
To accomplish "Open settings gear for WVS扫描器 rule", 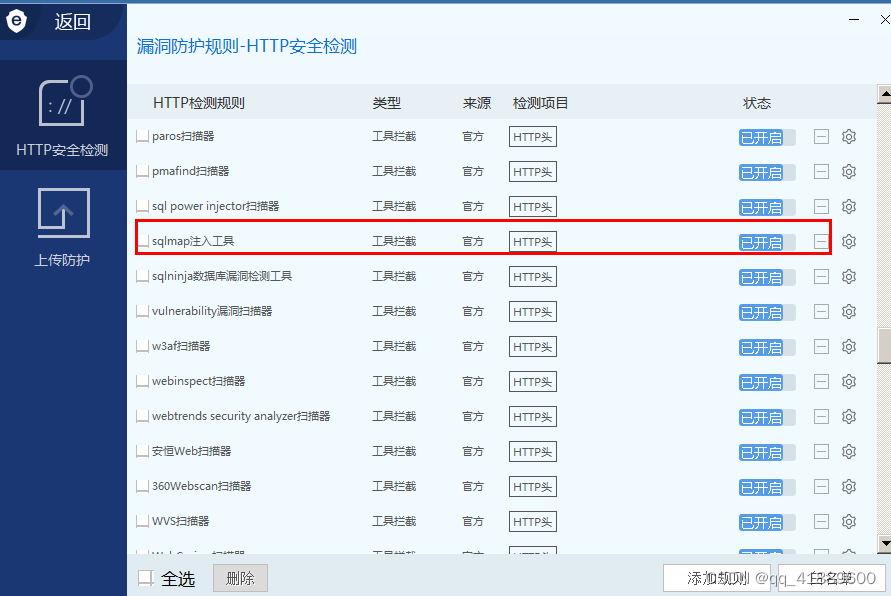I will click(x=848, y=522).
